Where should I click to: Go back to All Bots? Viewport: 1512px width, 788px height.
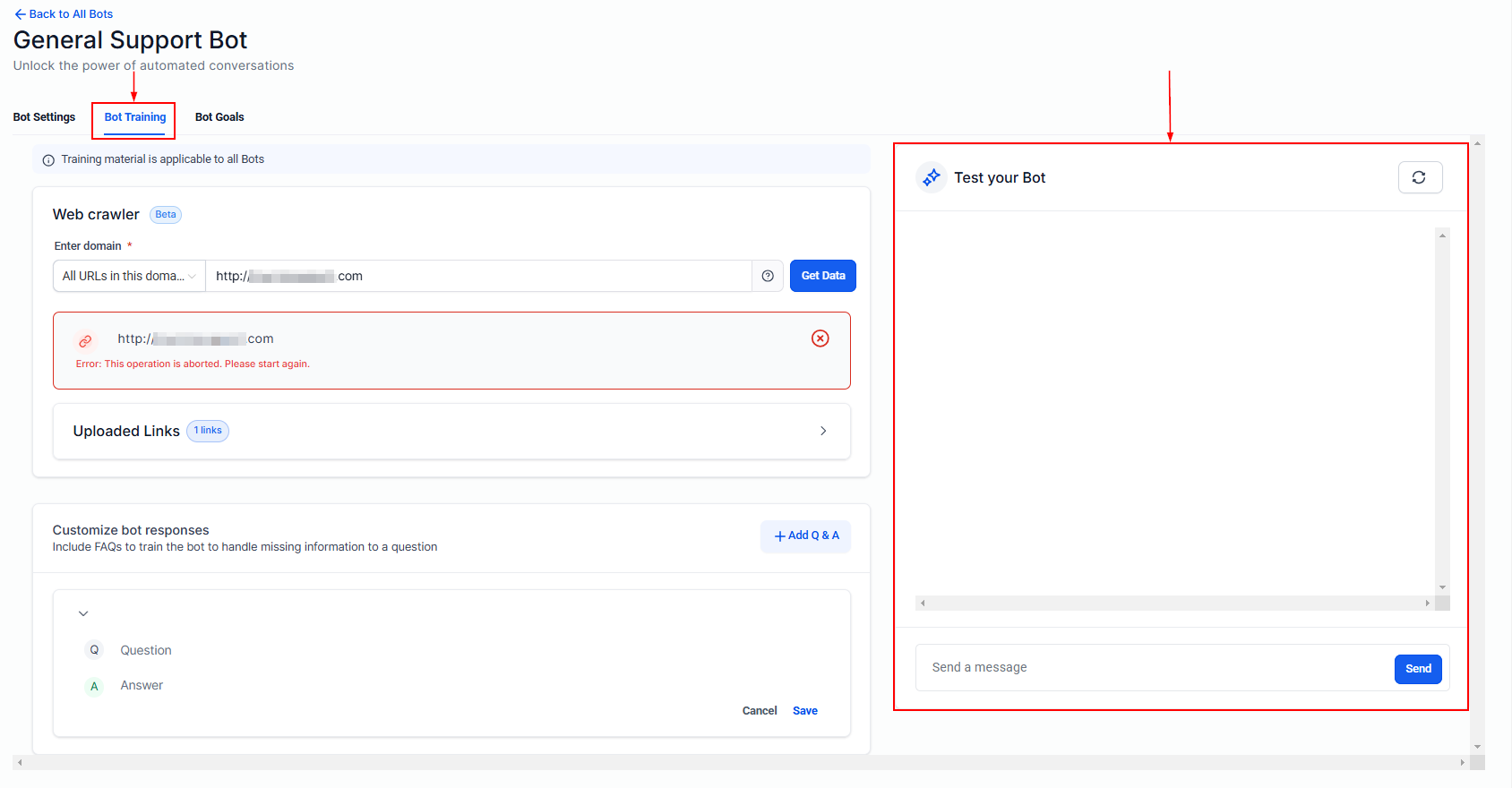click(64, 14)
